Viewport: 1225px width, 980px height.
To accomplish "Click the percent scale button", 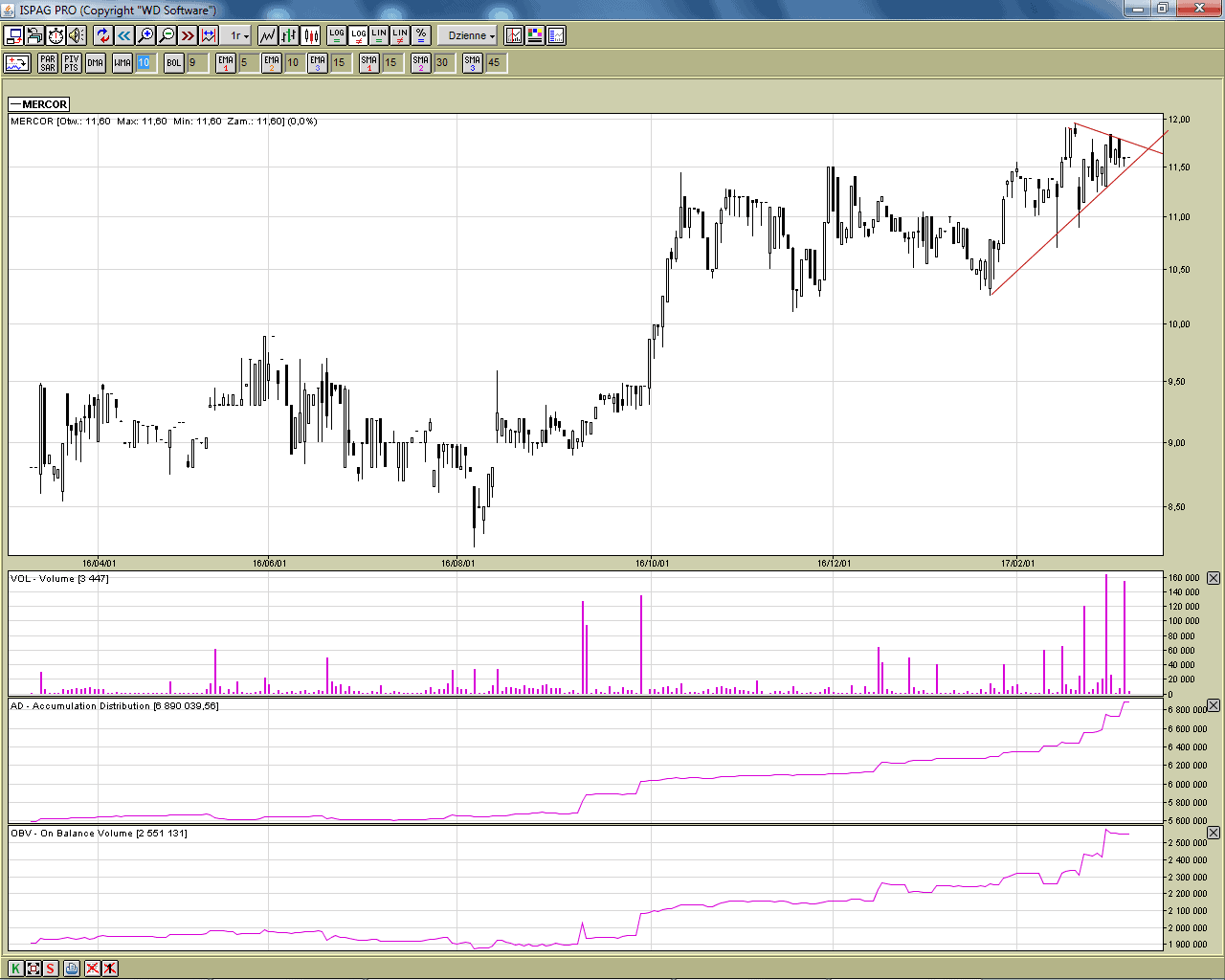I will (x=421, y=35).
